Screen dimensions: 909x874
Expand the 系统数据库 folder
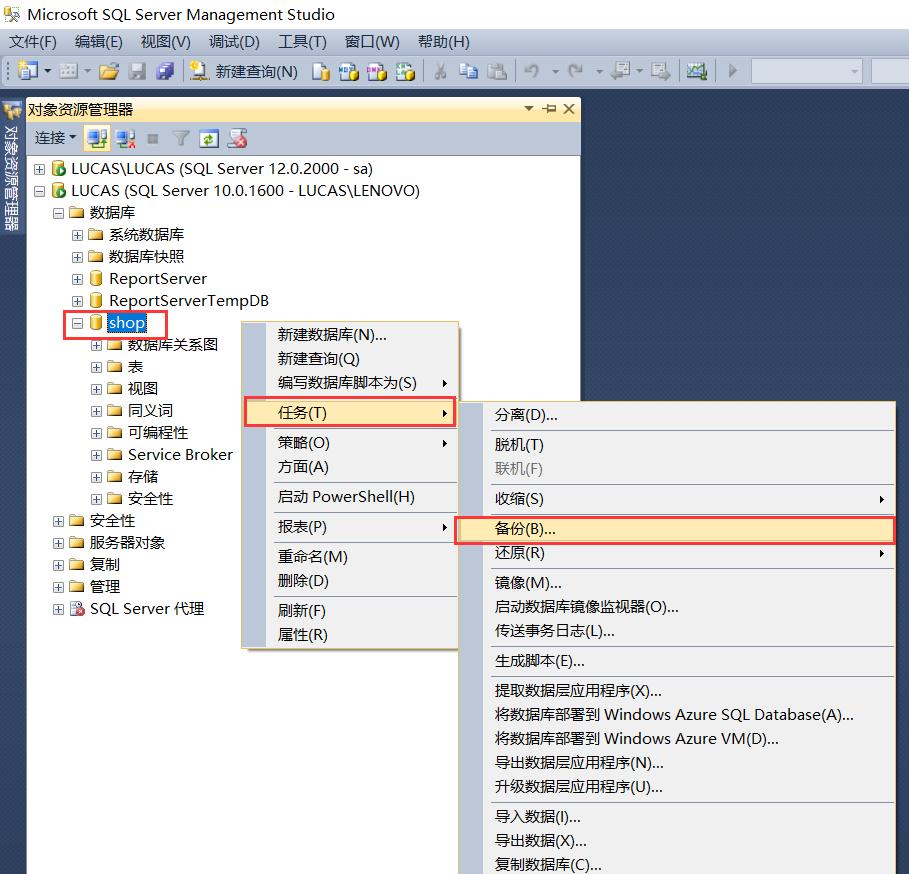[x=77, y=235]
